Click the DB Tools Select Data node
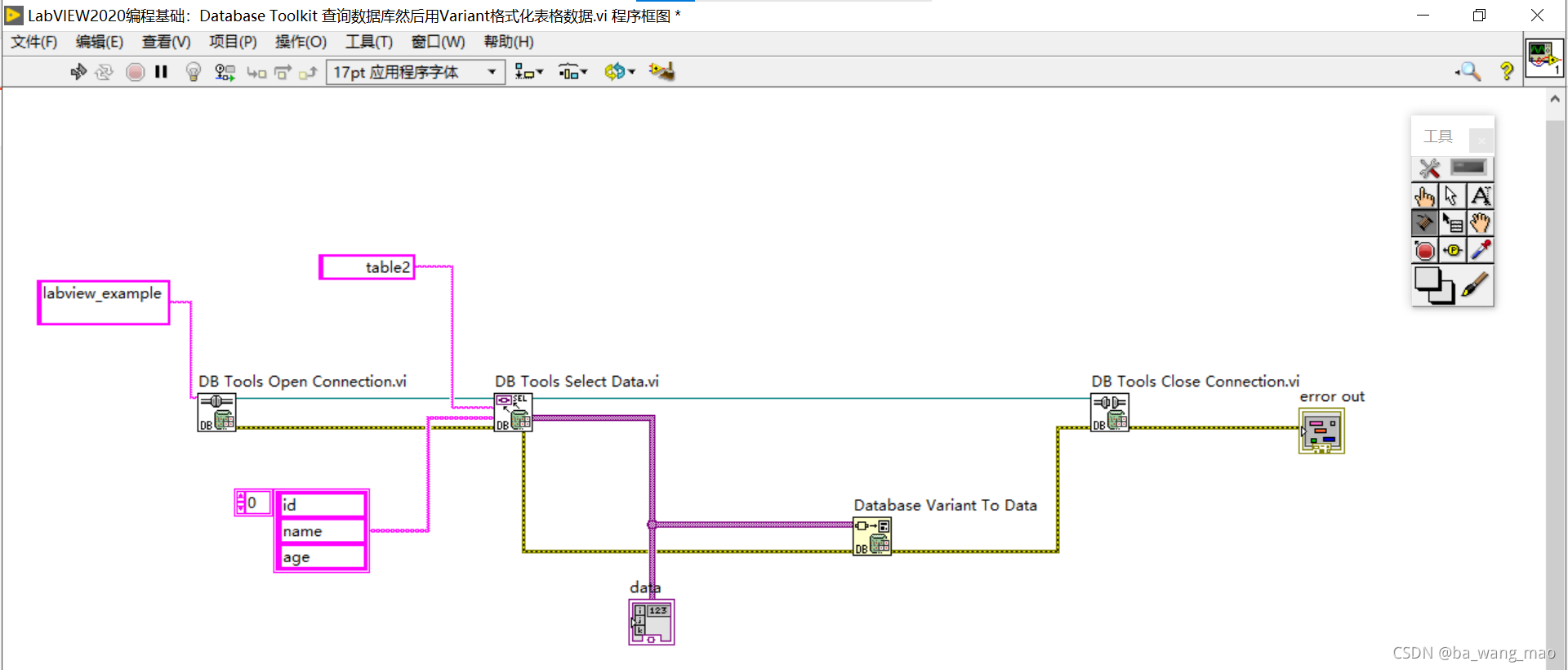The width and height of the screenshot is (1568, 670). 513,413
